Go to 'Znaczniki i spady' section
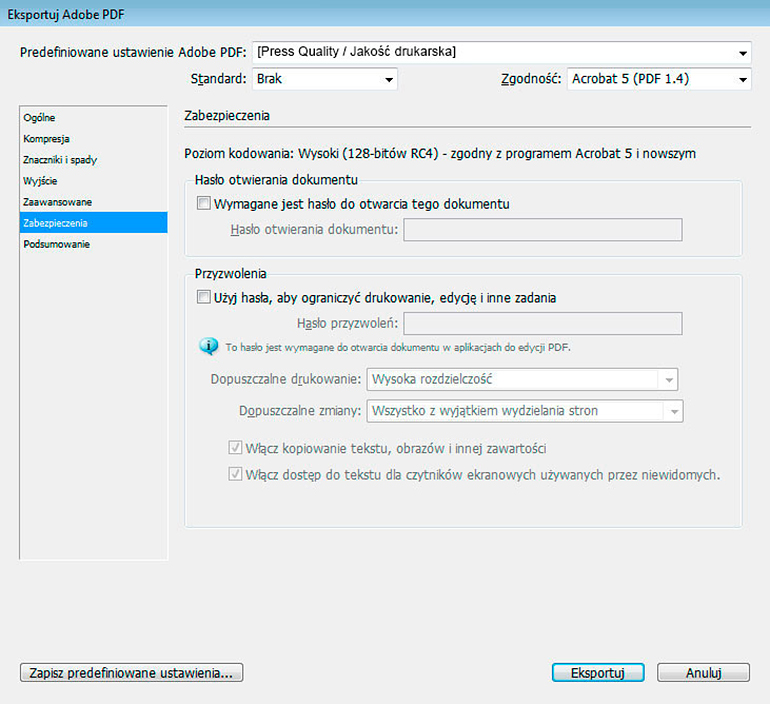Screen dimensions: 770x704 [x=93, y=160]
